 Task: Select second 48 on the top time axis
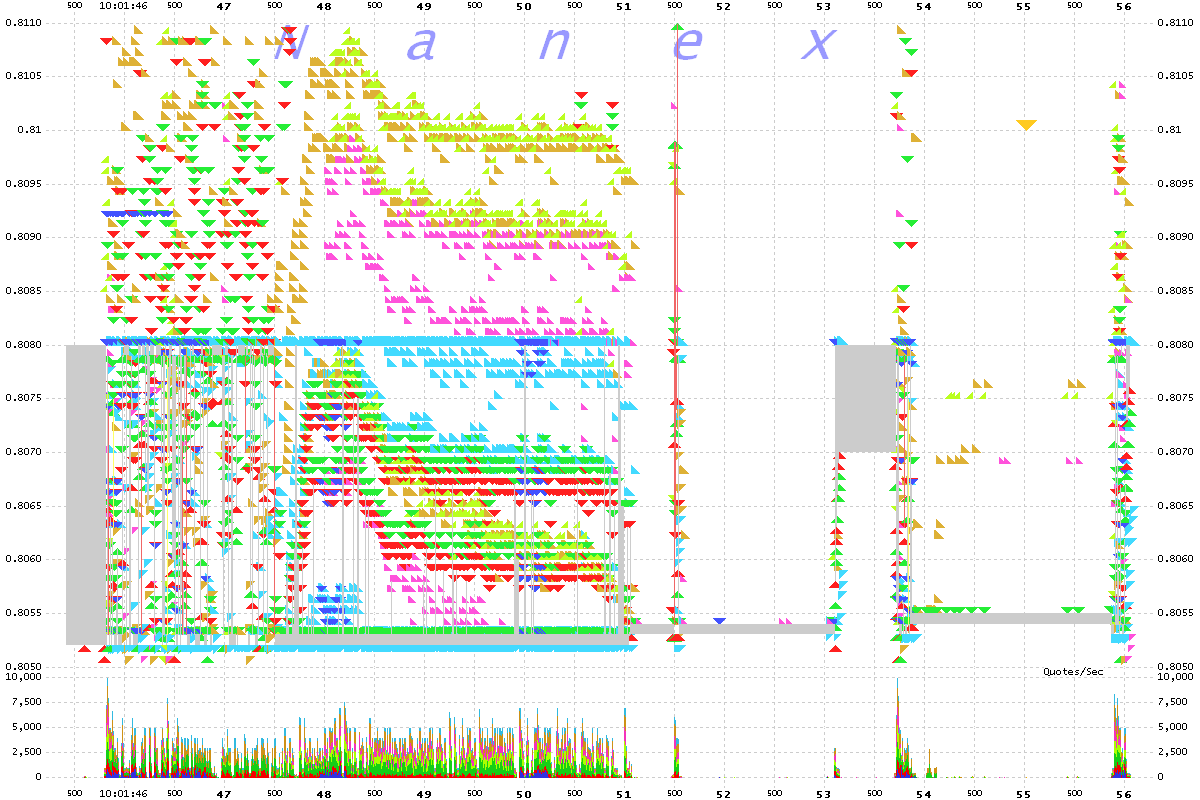click(x=324, y=6)
